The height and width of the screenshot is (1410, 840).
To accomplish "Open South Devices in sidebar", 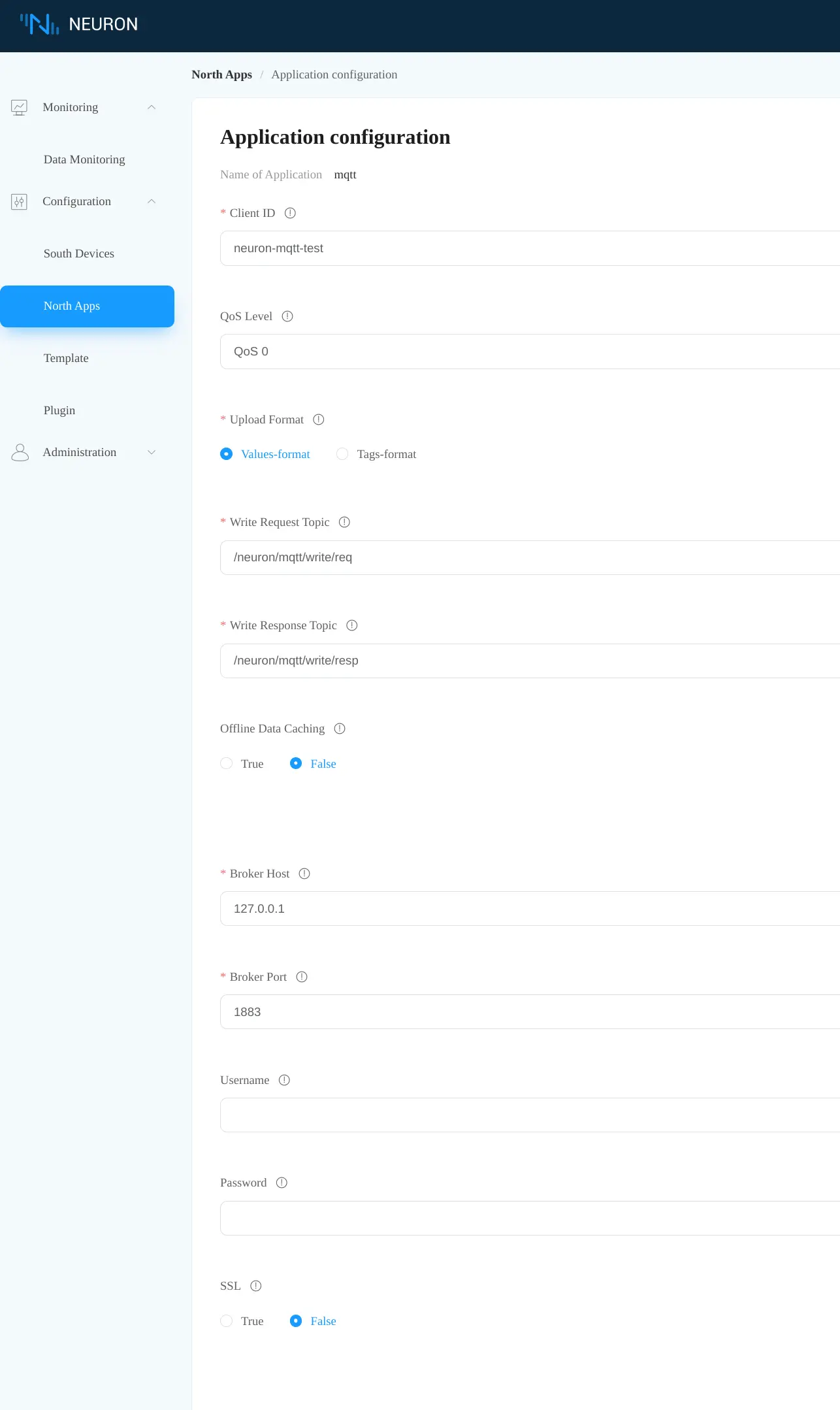I will point(79,254).
